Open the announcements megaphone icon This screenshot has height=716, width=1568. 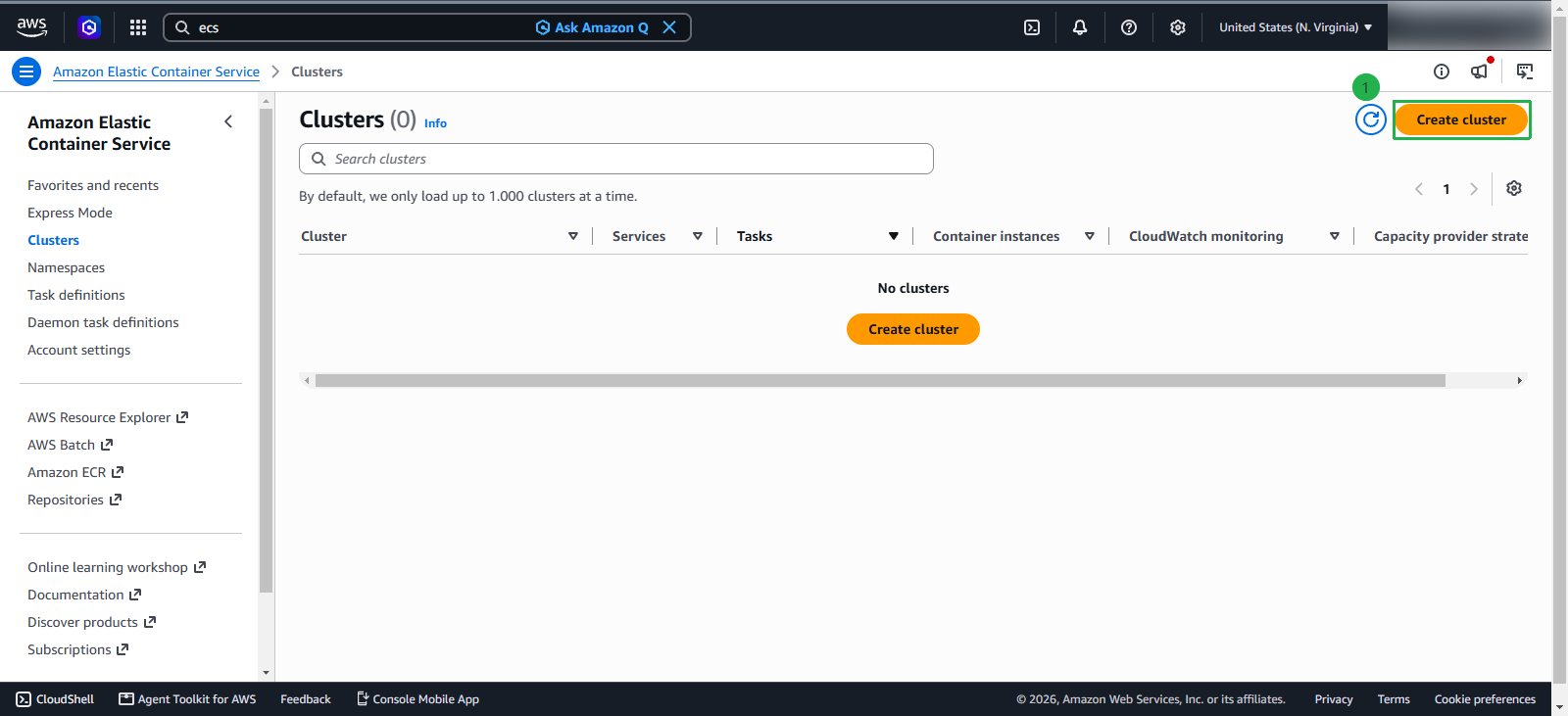point(1480,71)
